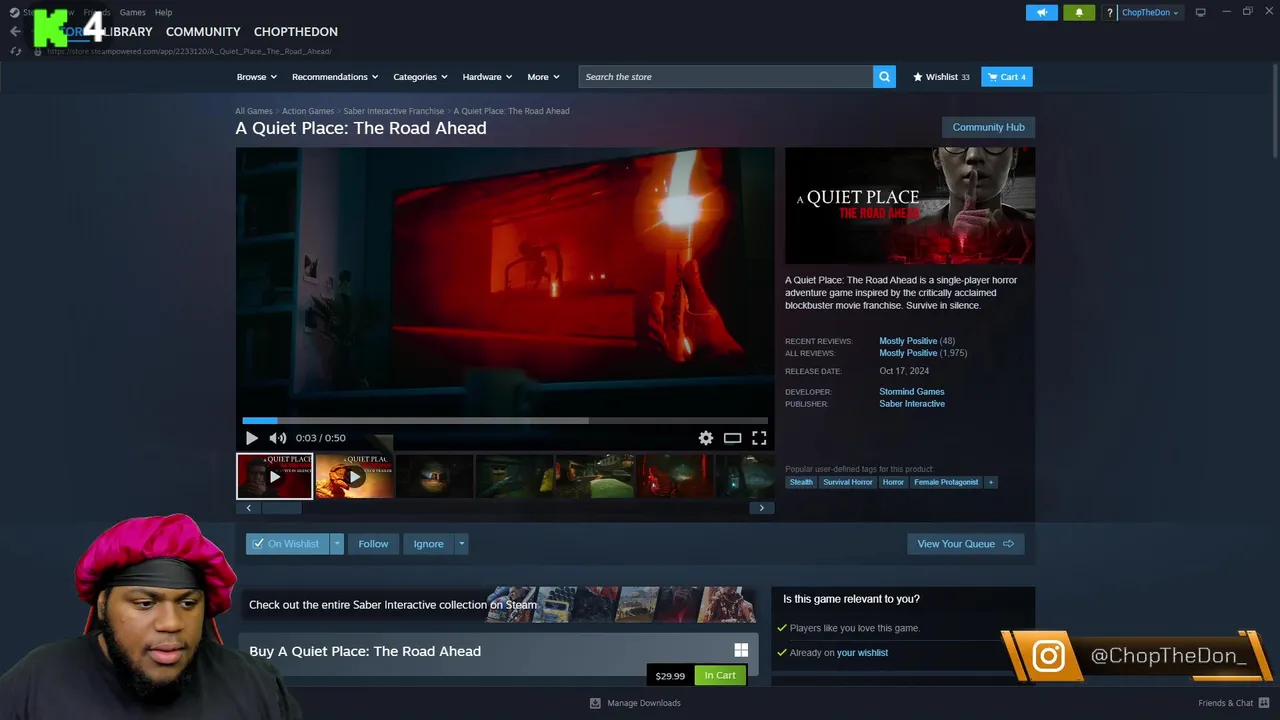Open the CHOPTHEDON profile tab
The width and height of the screenshot is (1280, 720).
[x=296, y=32]
